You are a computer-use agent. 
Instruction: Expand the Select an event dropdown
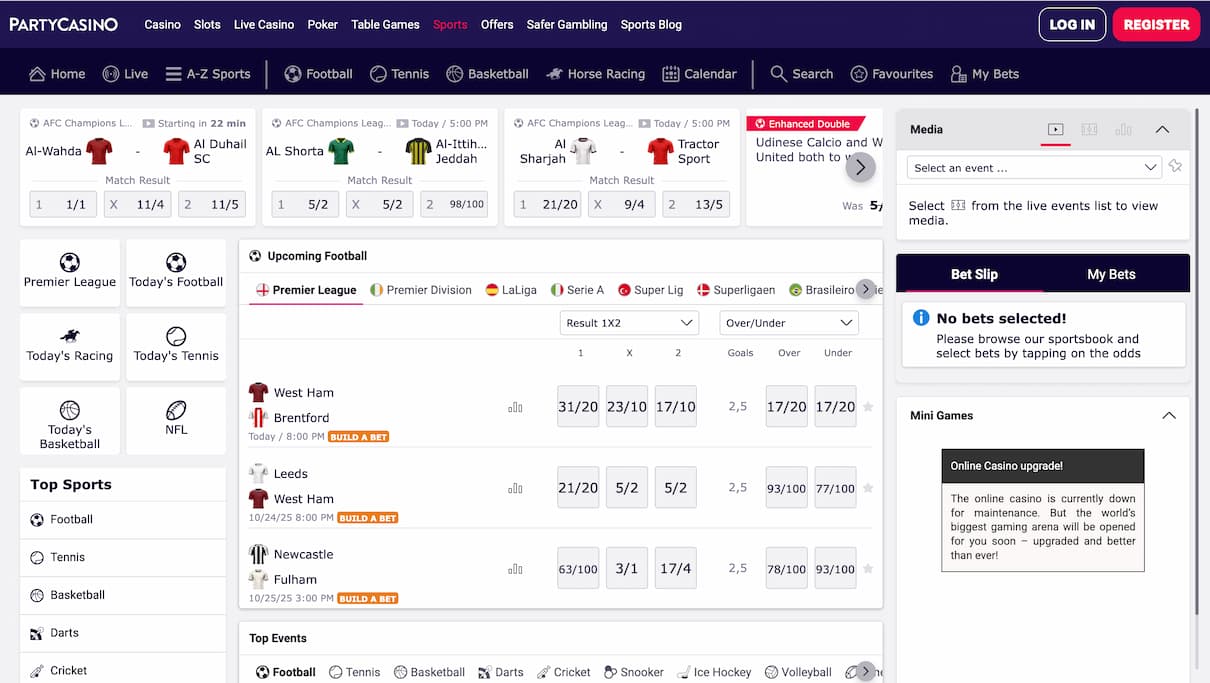coord(1035,168)
